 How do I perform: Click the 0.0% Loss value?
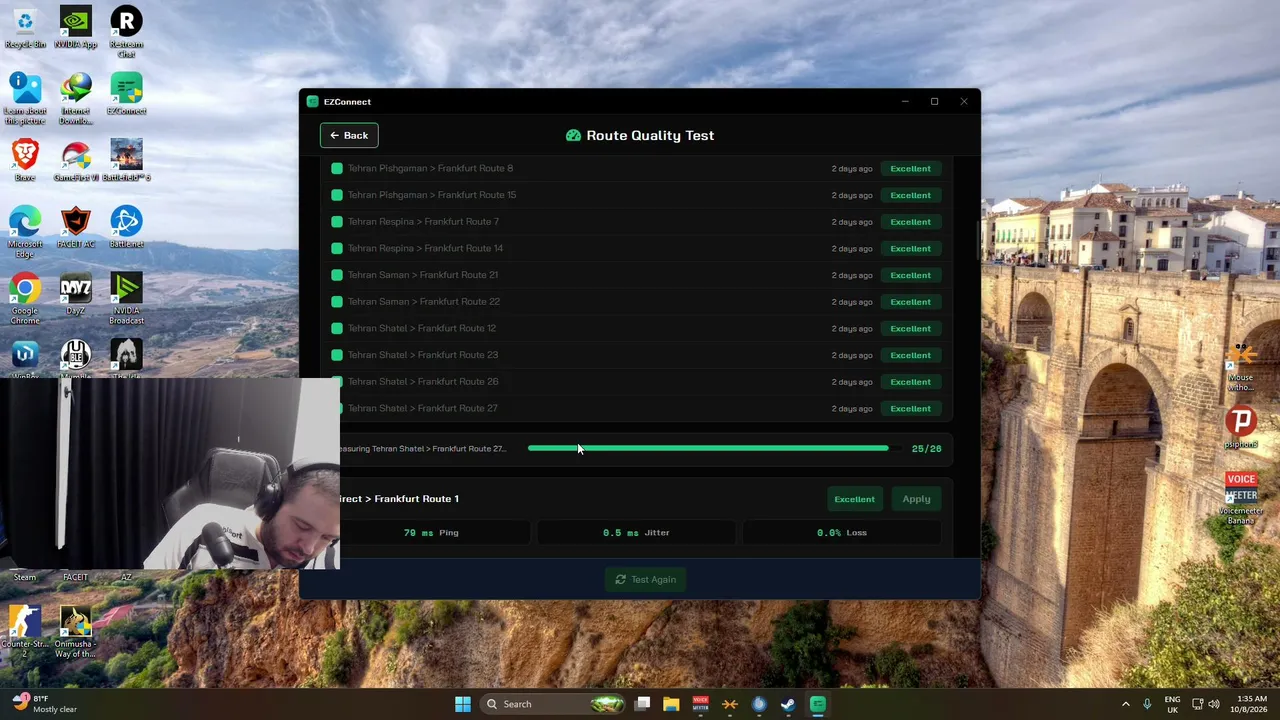pyautogui.click(x=841, y=533)
